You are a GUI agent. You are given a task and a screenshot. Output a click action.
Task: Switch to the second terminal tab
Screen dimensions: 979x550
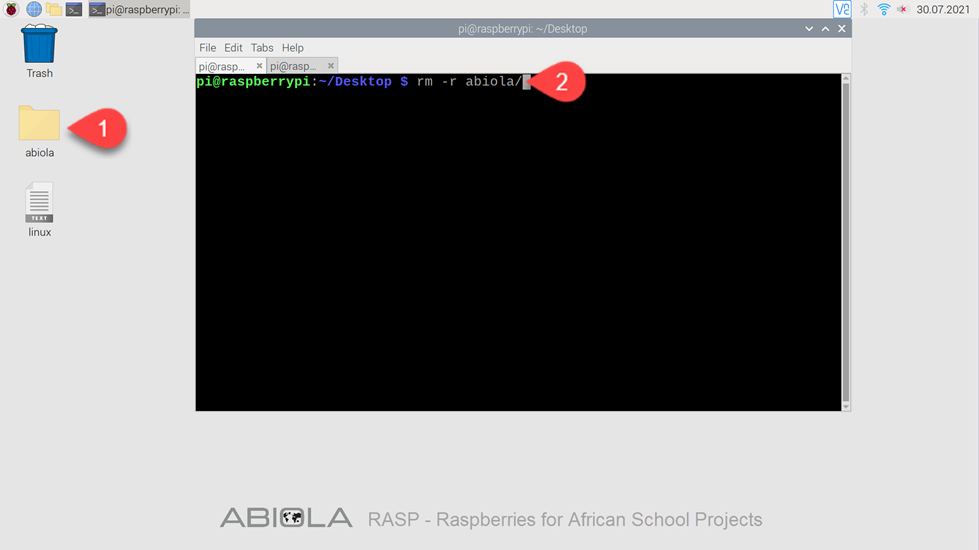coord(293,66)
